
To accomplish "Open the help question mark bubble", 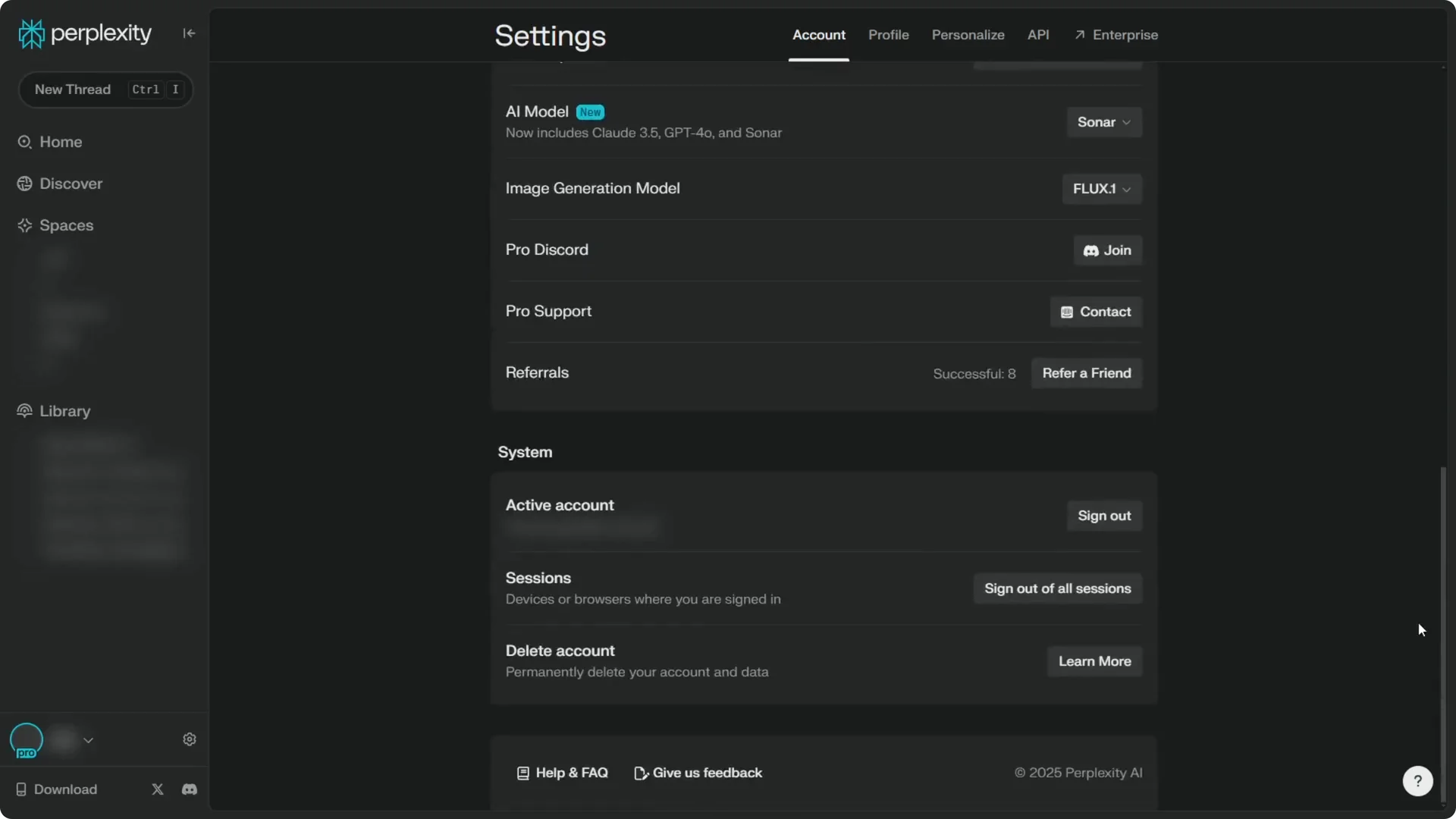I will (1417, 781).
